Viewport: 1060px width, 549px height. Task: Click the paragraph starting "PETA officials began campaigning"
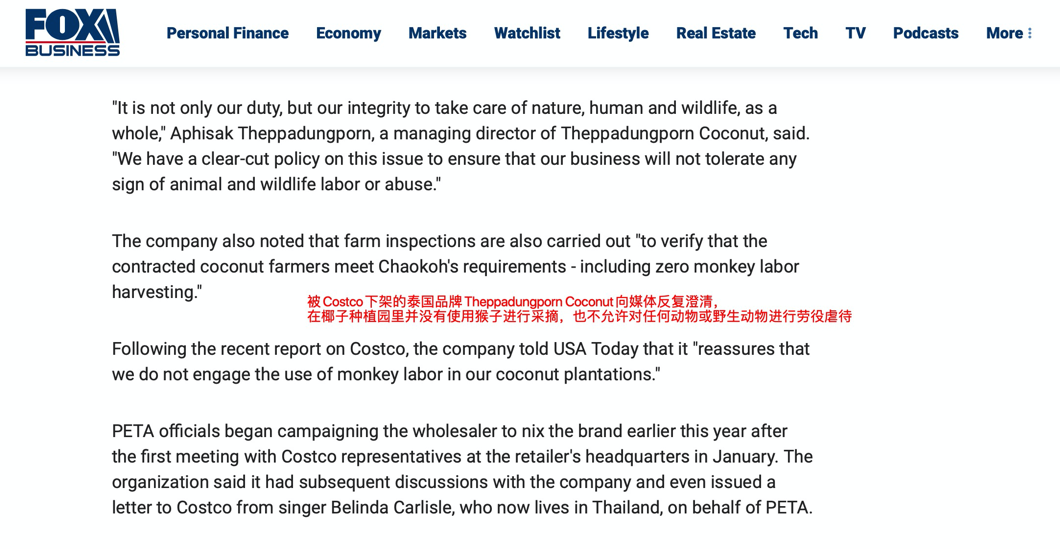point(462,469)
